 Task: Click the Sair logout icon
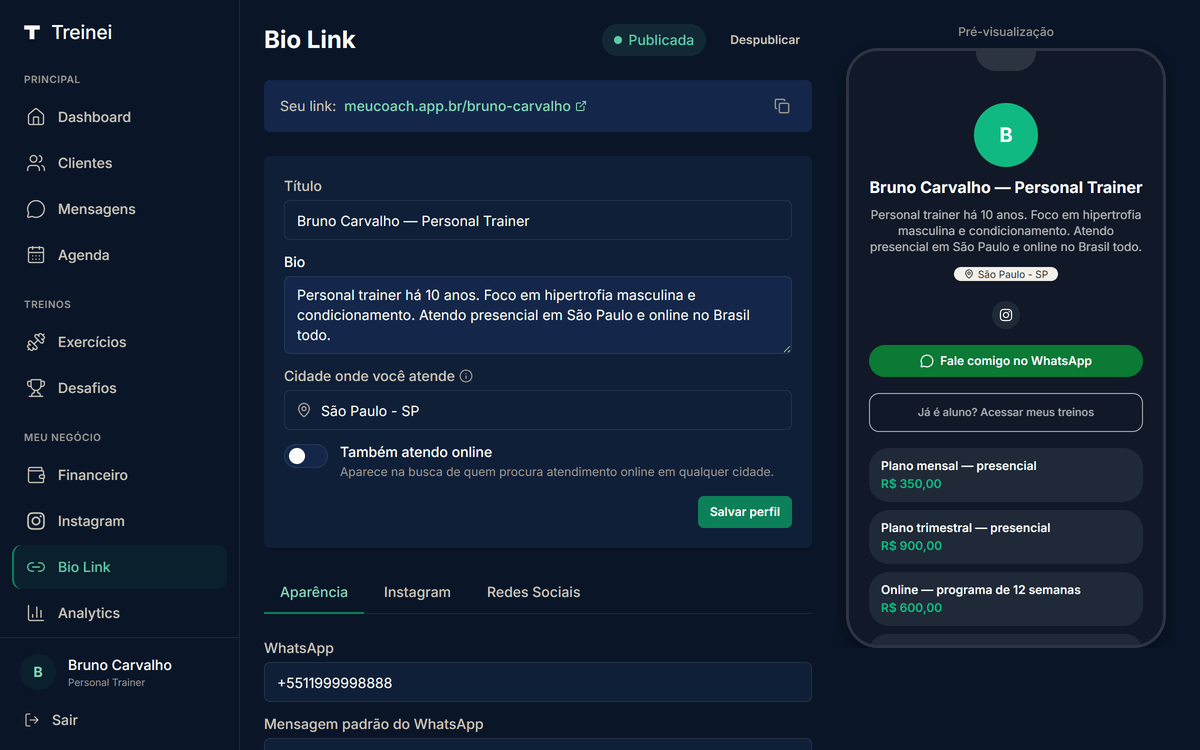point(32,720)
